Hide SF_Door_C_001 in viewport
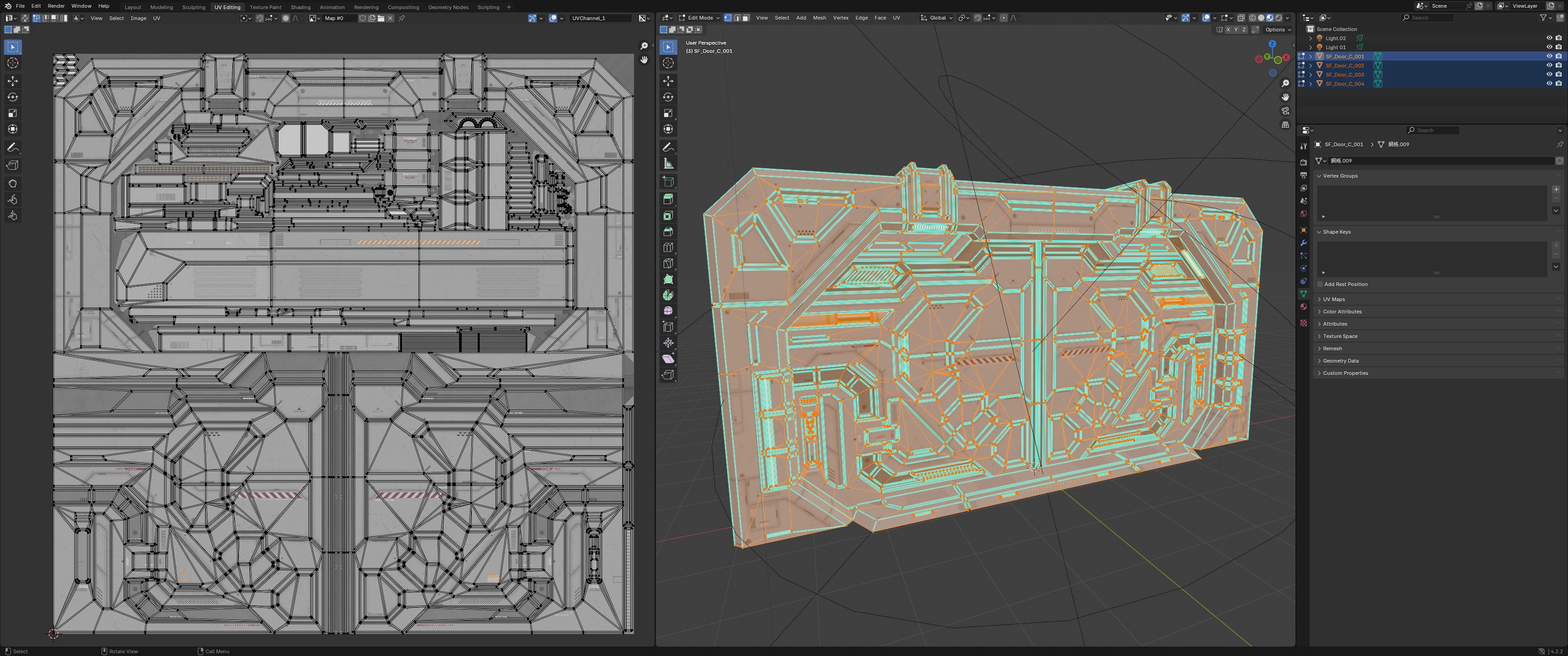This screenshot has width=1568, height=656. coord(1549,56)
